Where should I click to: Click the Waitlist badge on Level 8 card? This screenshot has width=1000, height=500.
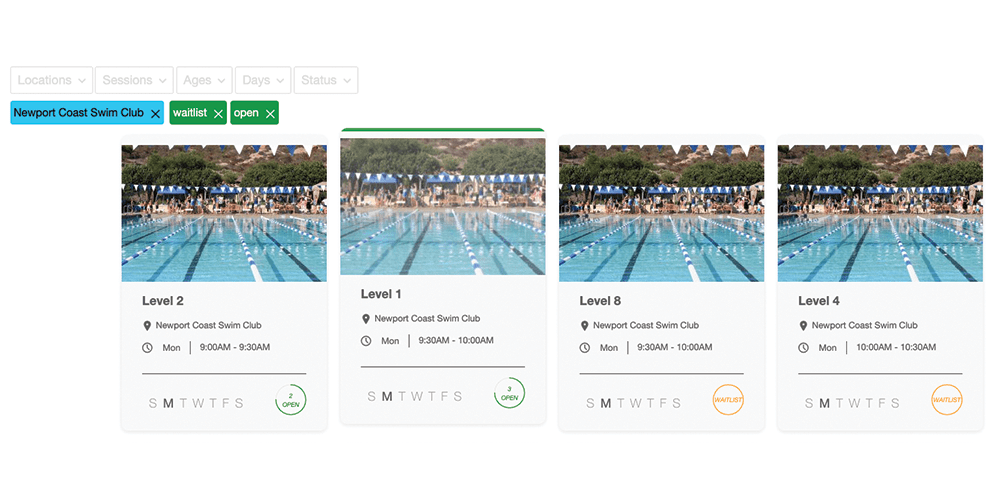[728, 400]
